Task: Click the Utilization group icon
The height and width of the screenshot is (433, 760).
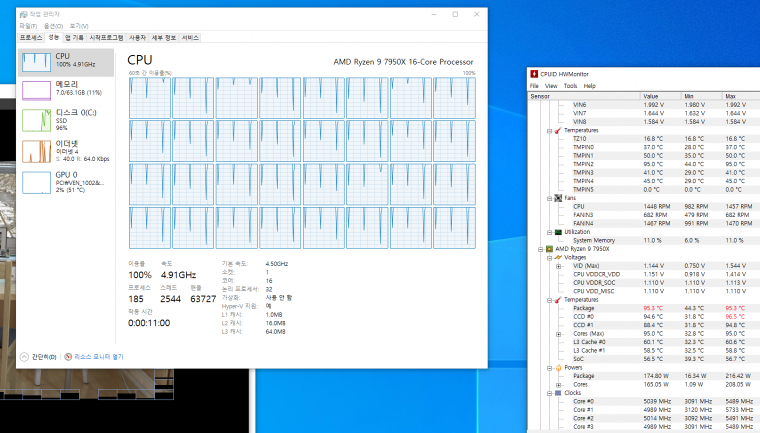Action: (558, 232)
